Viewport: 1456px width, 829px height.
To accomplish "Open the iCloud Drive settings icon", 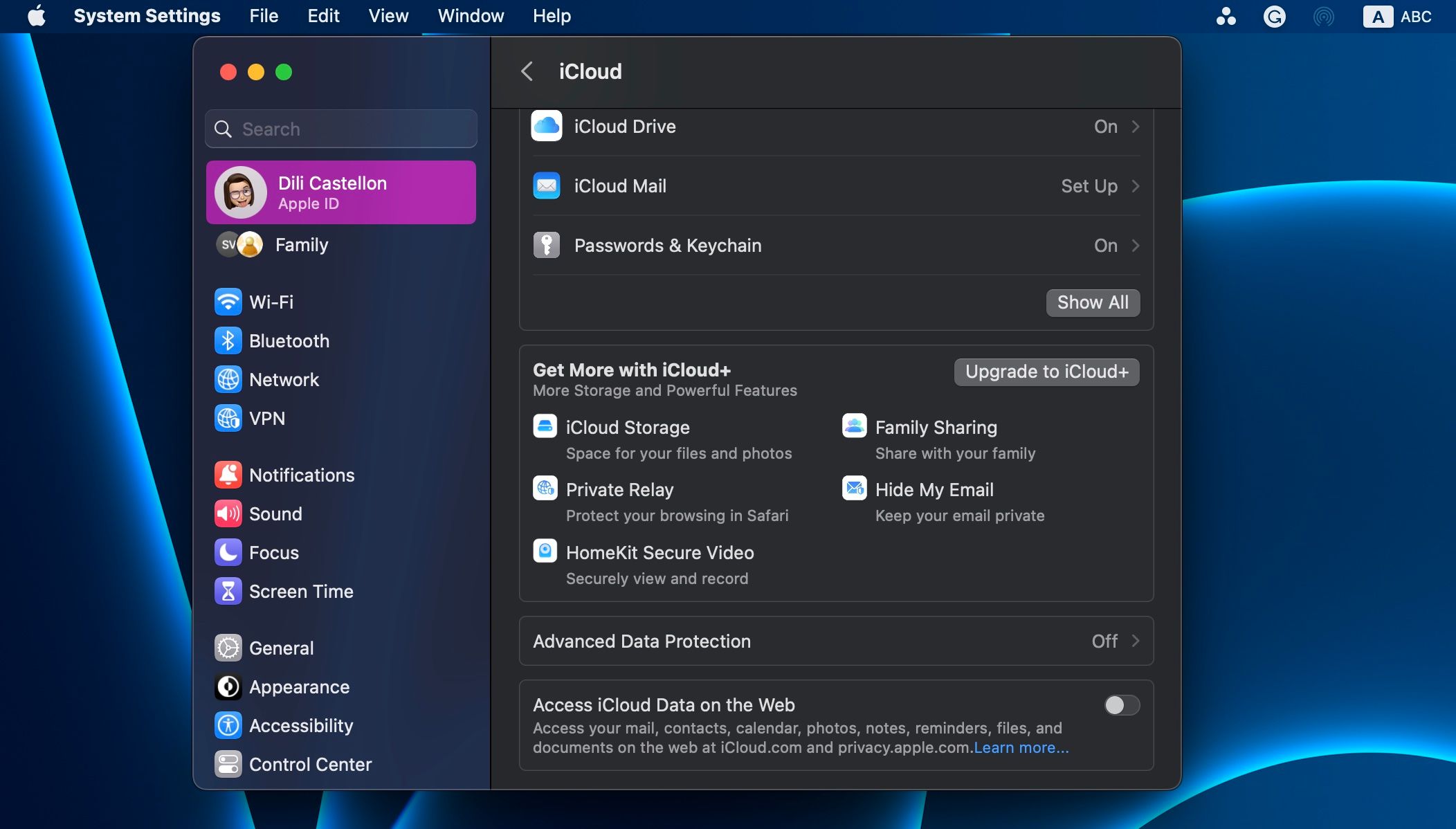I will click(547, 126).
